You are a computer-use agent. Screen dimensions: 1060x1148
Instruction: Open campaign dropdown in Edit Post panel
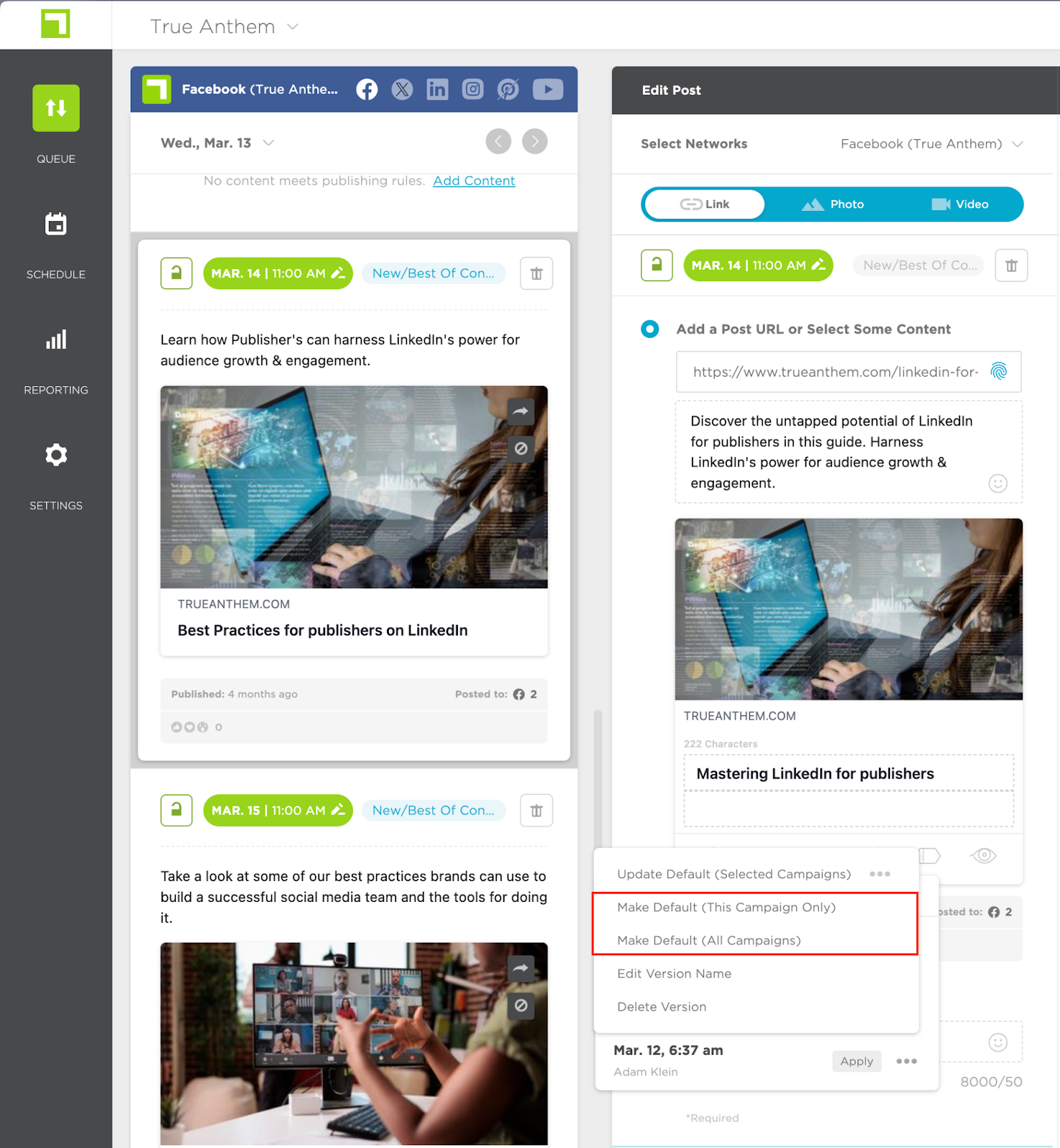919,265
